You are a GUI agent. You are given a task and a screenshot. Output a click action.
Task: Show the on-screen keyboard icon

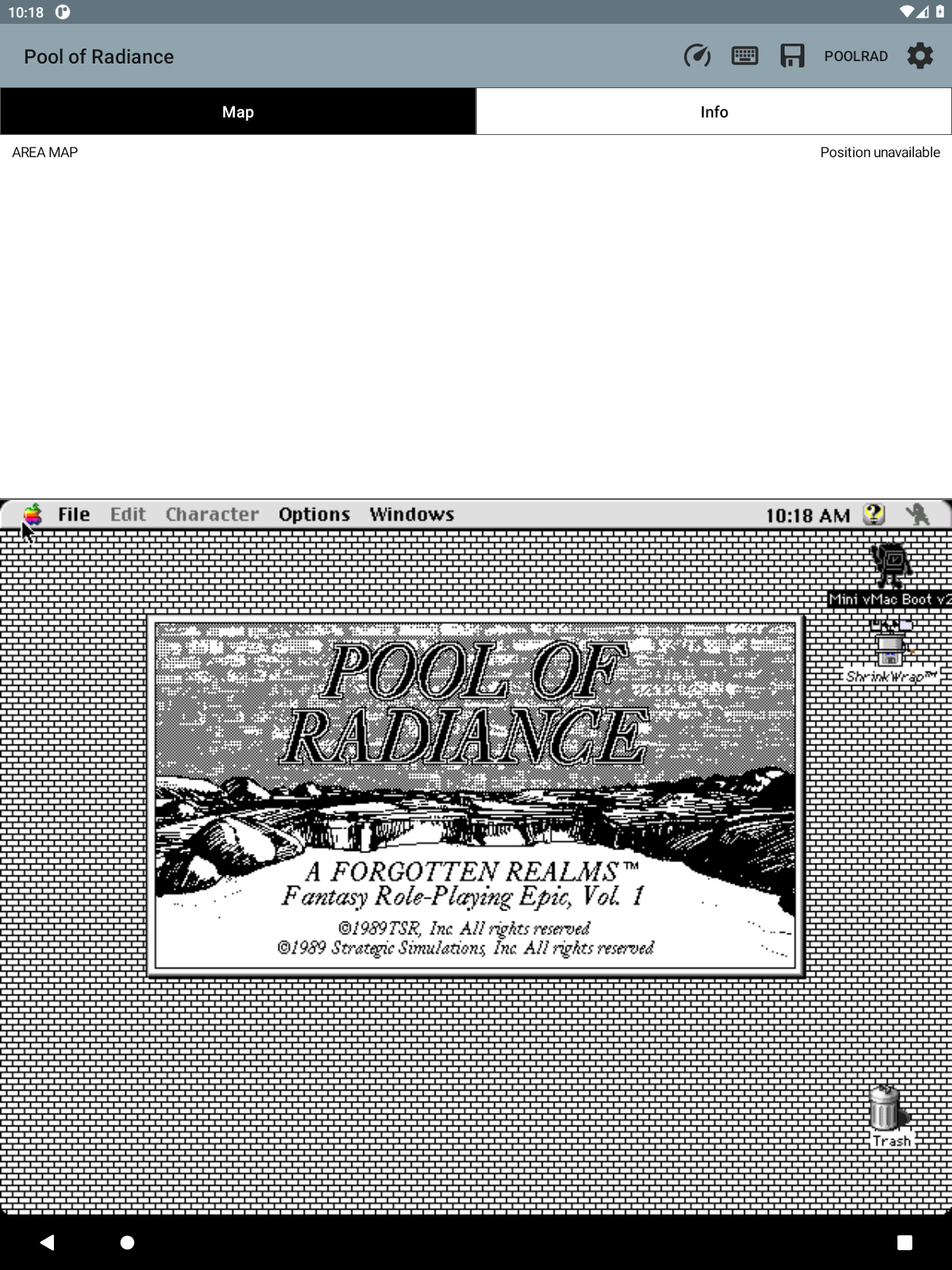[744, 56]
